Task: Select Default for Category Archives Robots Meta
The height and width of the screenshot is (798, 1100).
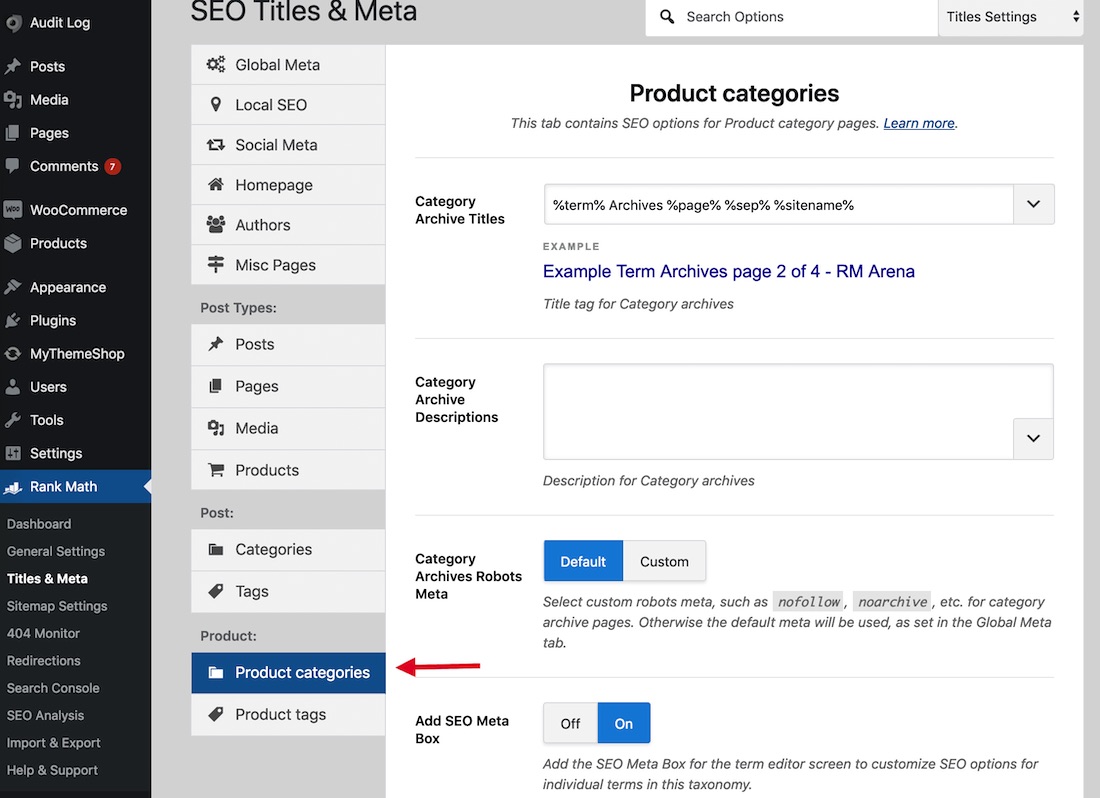Action: pos(583,561)
